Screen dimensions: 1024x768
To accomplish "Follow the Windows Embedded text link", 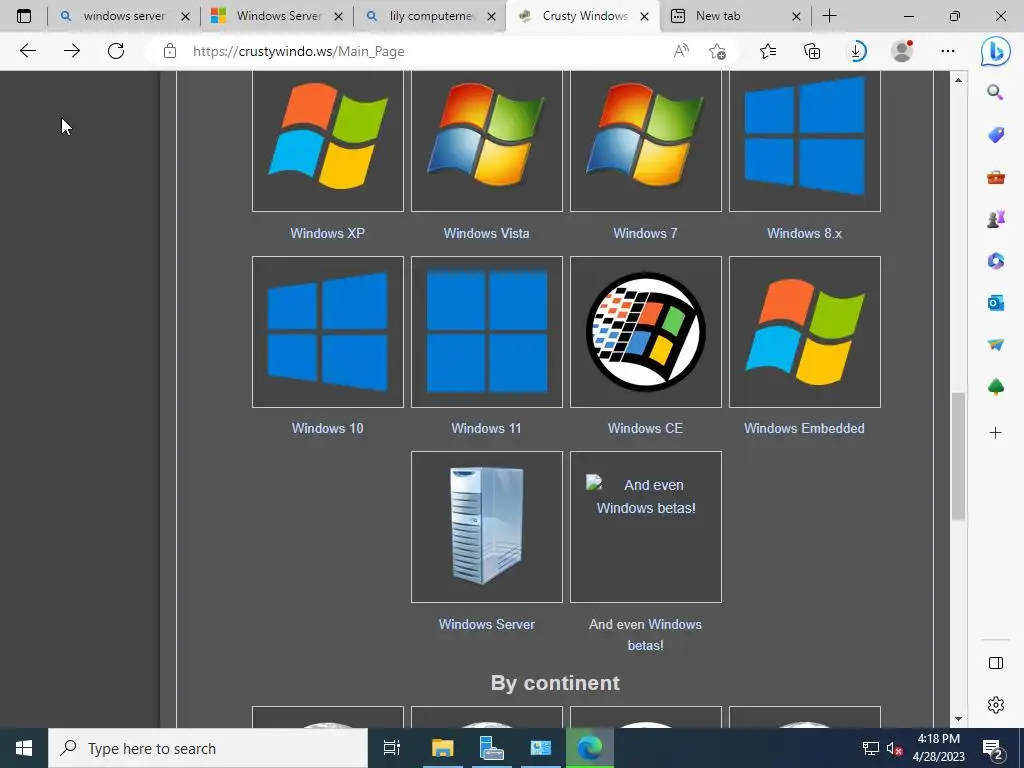I will pyautogui.click(x=805, y=428).
